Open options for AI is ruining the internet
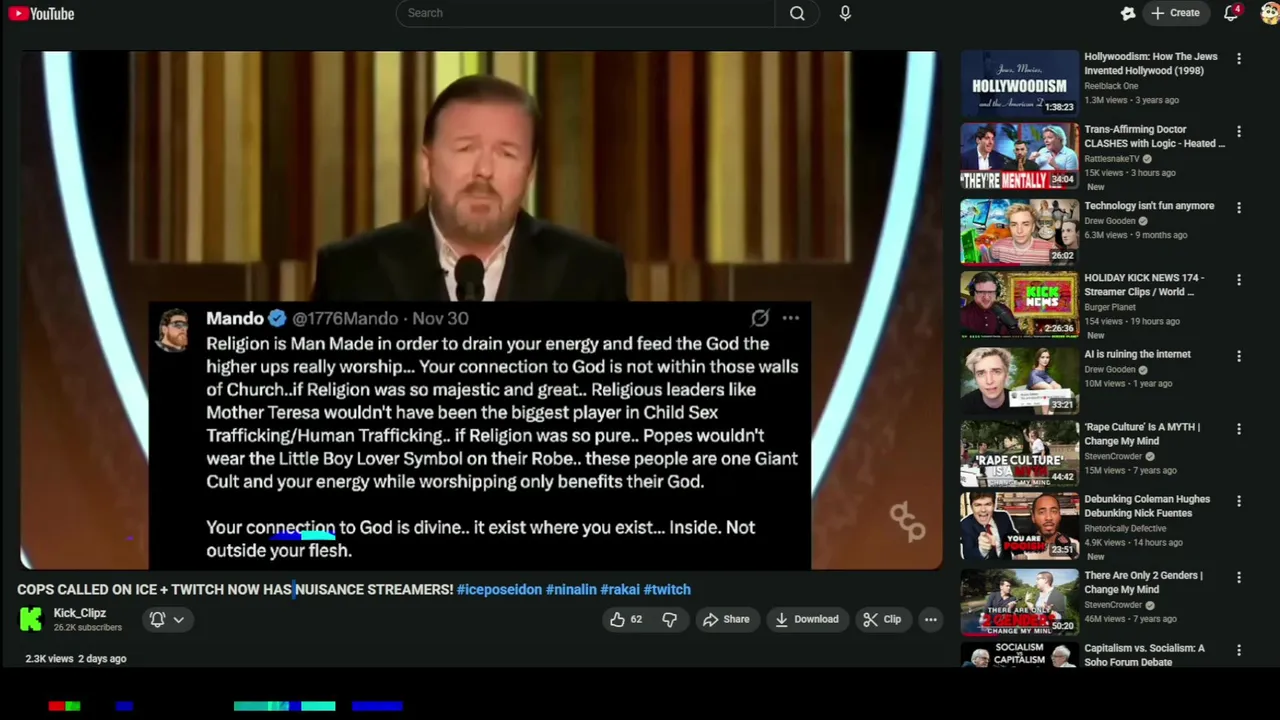The height and width of the screenshot is (720, 1280). tap(1239, 356)
